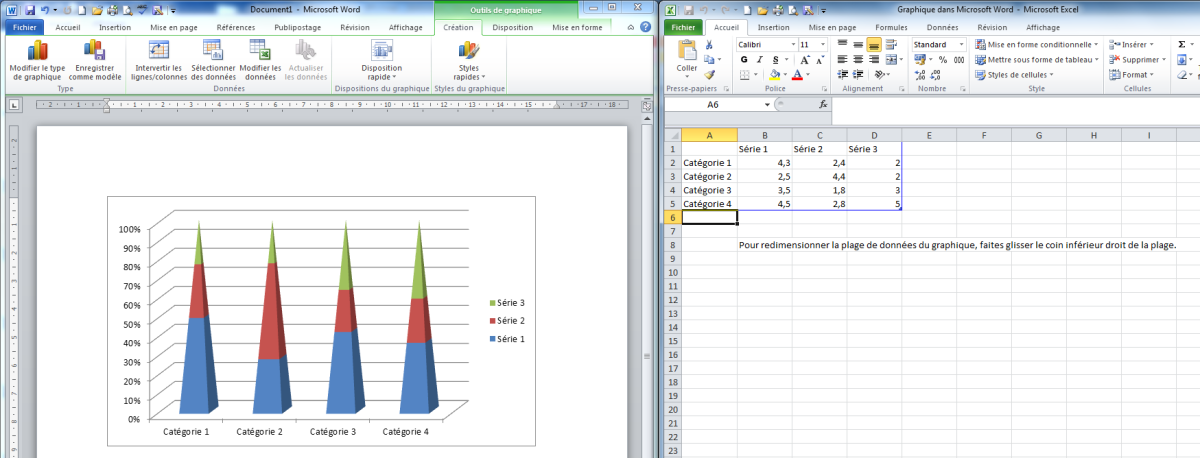Click AutoSum sigma icon in Excel
The height and width of the screenshot is (458, 1200).
point(1182,44)
